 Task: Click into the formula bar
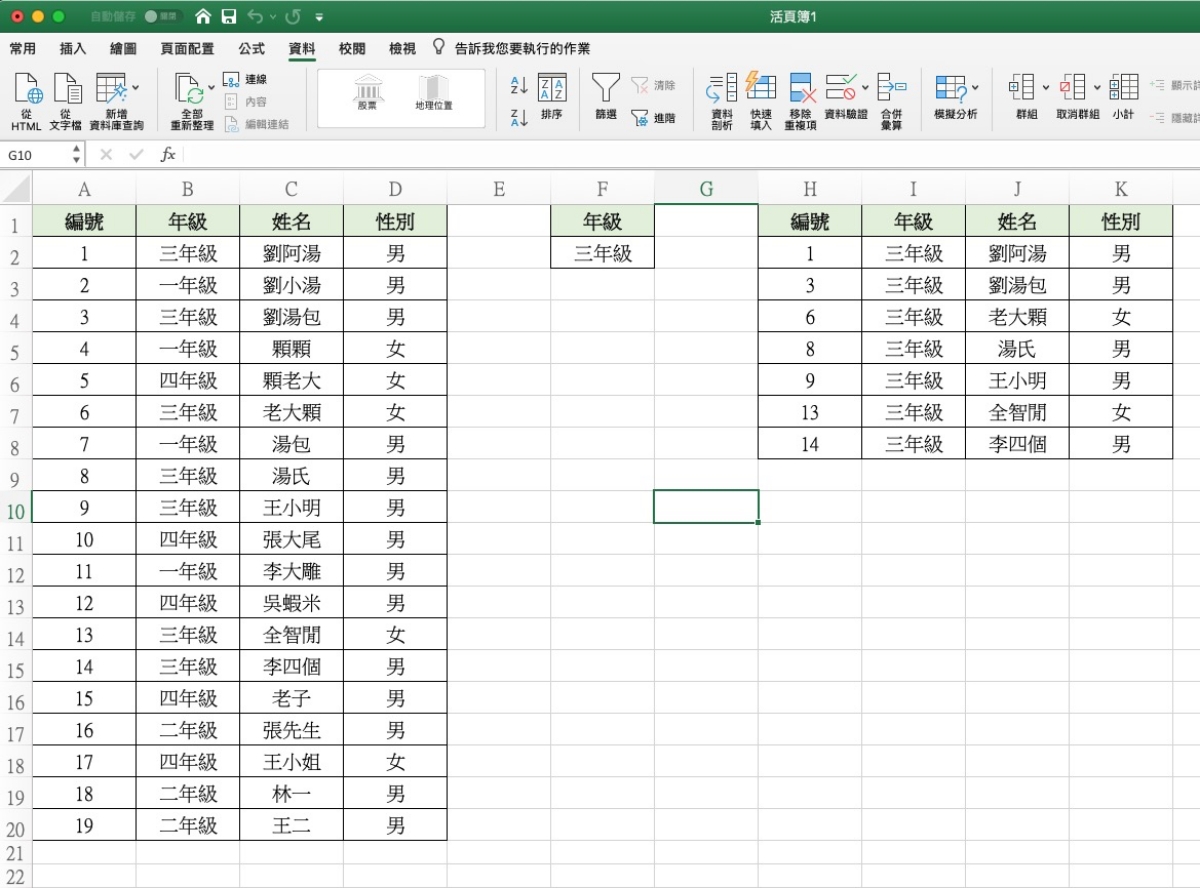click(x=690, y=155)
